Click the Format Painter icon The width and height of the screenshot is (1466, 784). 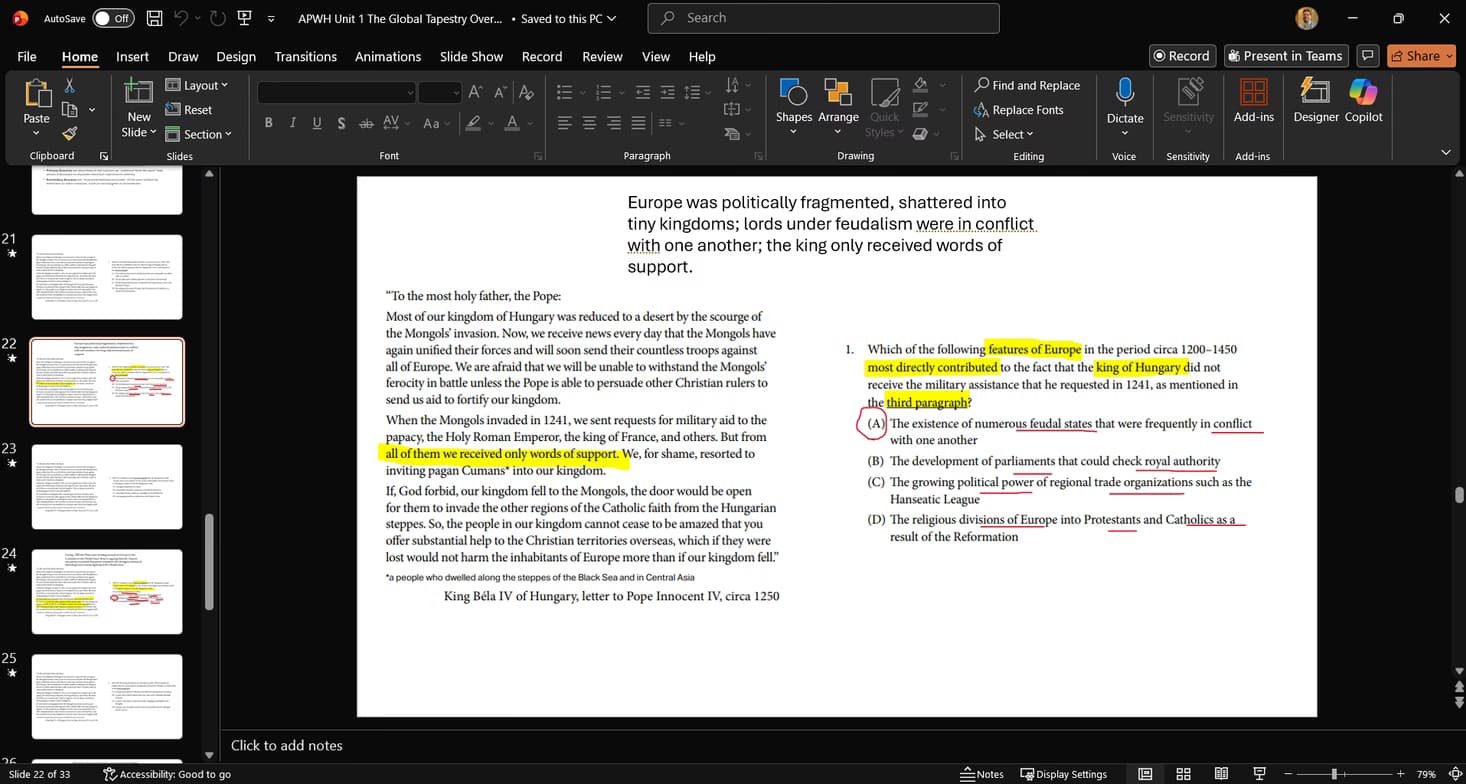point(69,133)
